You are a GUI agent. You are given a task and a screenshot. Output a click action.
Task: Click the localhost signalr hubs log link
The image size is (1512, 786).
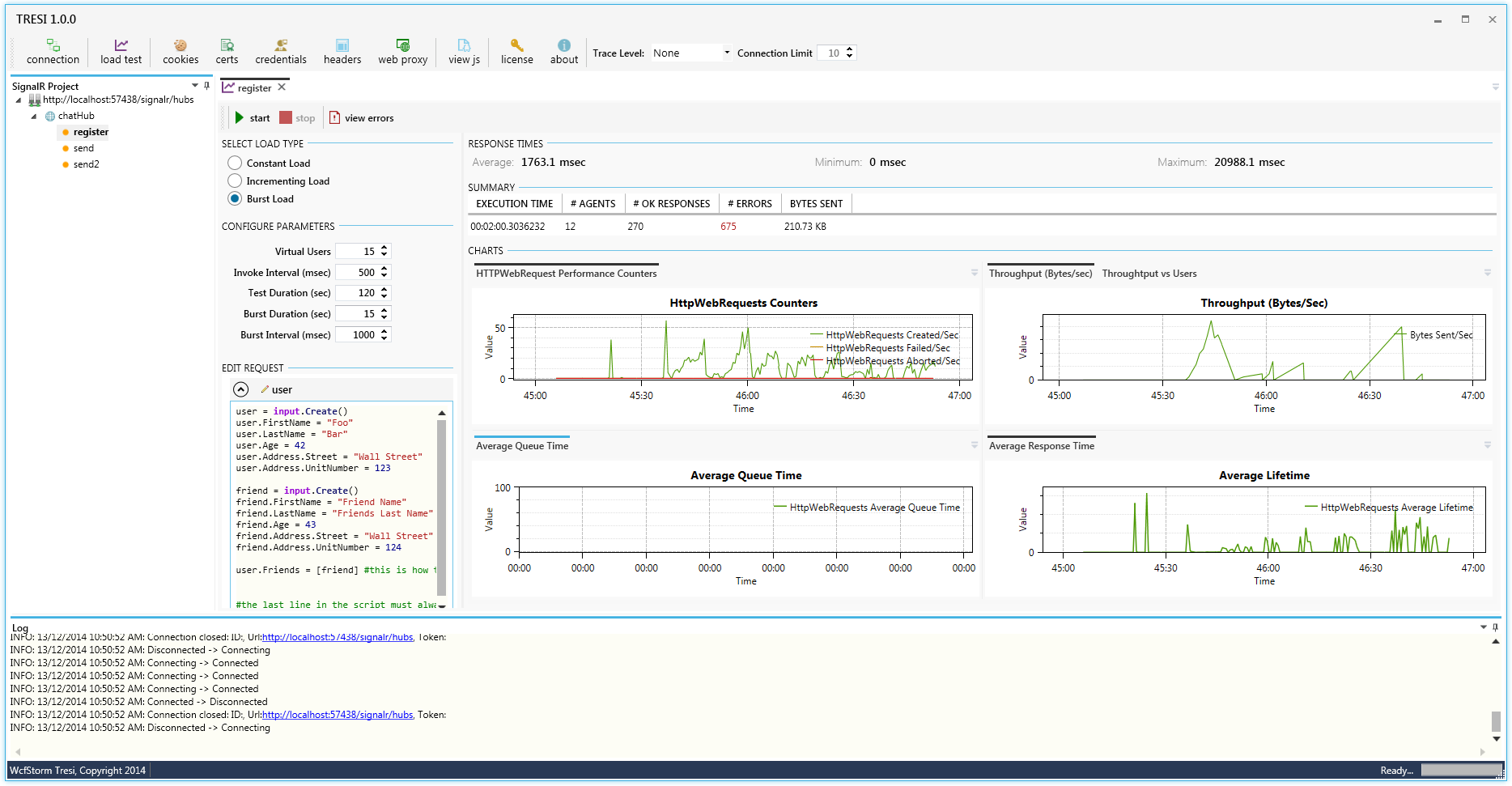pos(338,716)
